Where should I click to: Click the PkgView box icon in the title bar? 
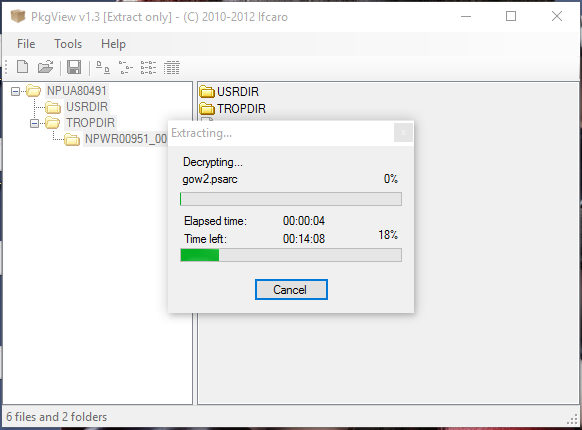click(x=18, y=16)
